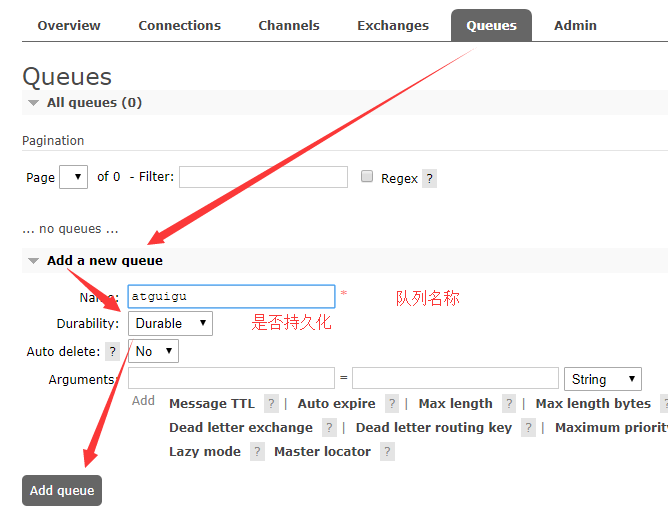Open the Page number dropdown
The image size is (668, 513).
pos(73,177)
